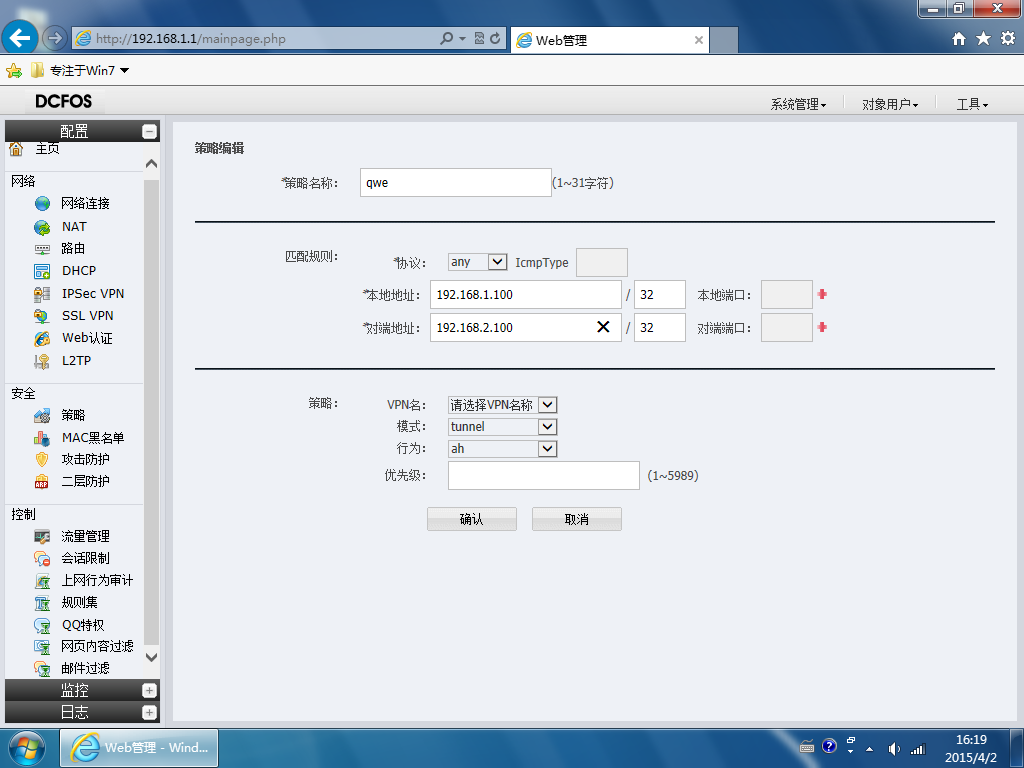
Task: Expand the 监控 panel section
Action: [150, 691]
